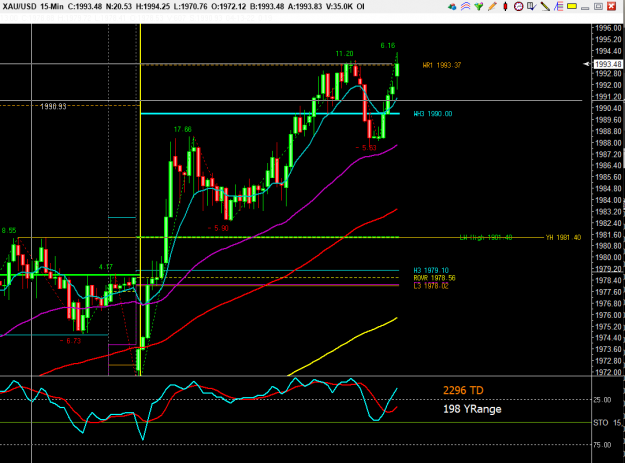This screenshot has height=463, width=625.
Task: Open the colored shapes objects icon
Action: pos(452,6)
